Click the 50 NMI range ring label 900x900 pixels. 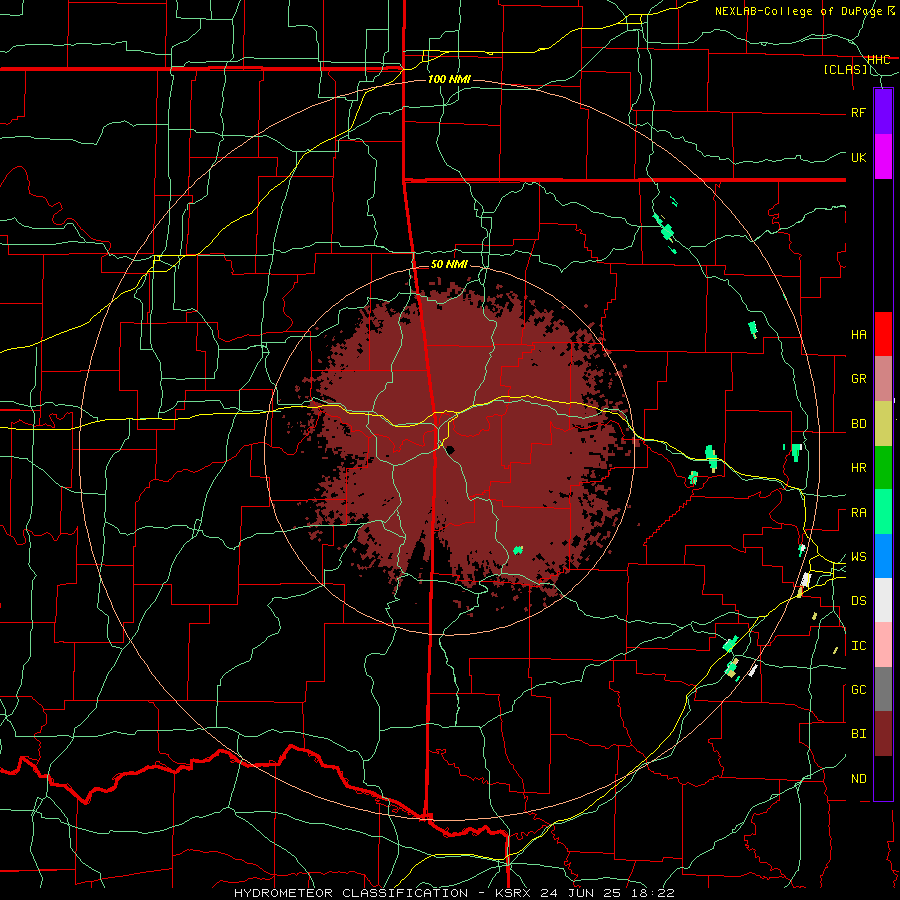449,264
